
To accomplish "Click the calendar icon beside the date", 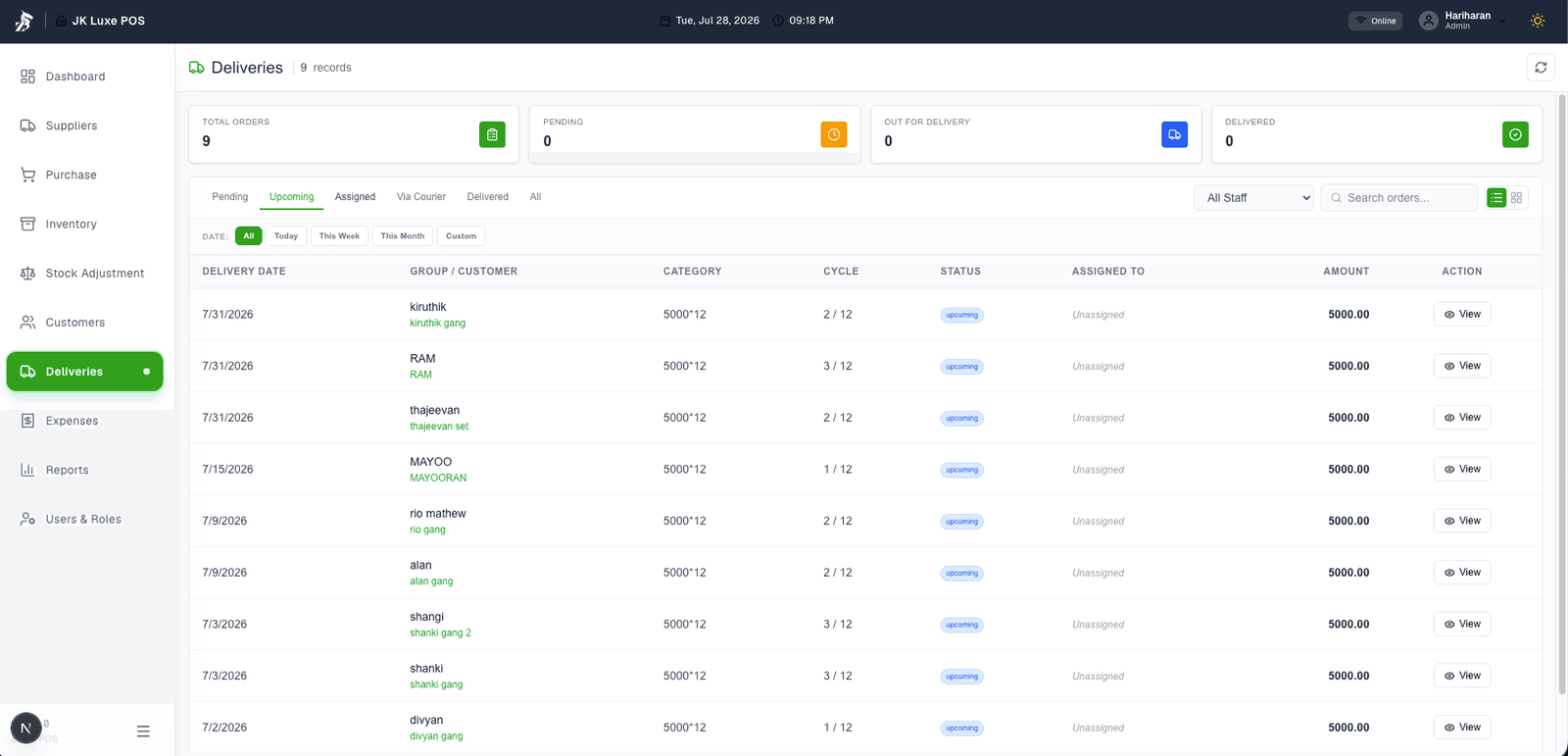I will point(665,21).
